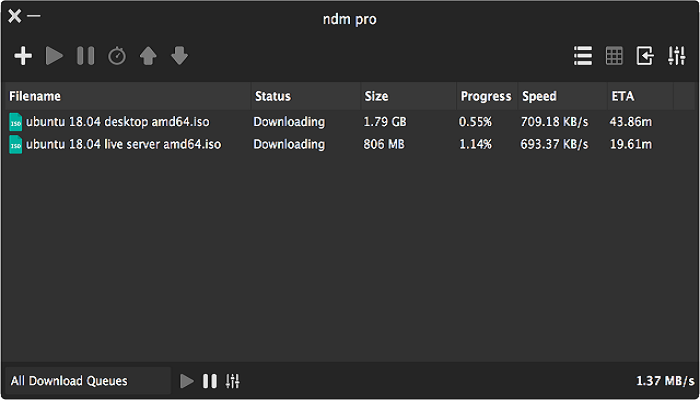The image size is (700, 400).
Task: Sort by Speed column header
Action: 539,97
